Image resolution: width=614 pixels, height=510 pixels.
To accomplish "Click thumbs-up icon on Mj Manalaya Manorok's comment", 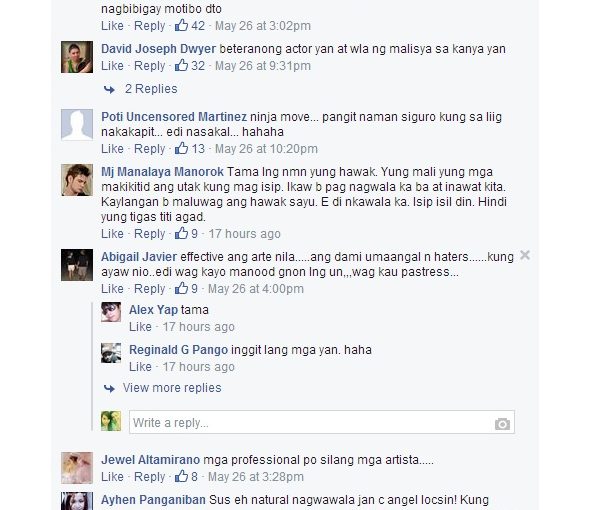I will [181, 233].
